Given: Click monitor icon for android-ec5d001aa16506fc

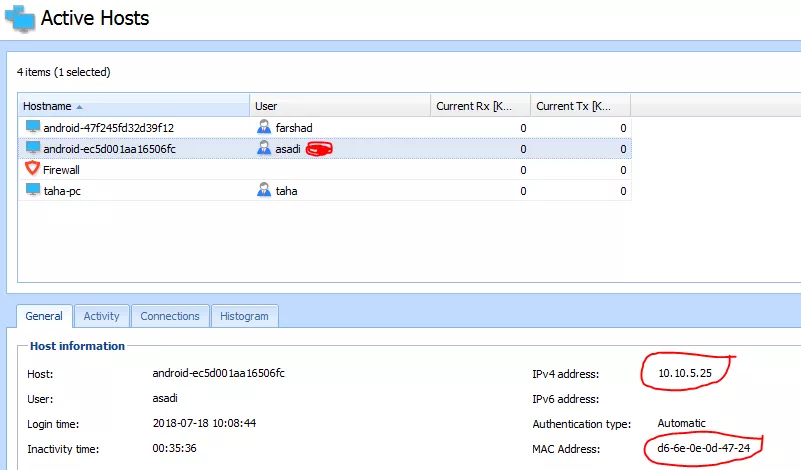Looking at the screenshot, I should pyautogui.click(x=33, y=148).
